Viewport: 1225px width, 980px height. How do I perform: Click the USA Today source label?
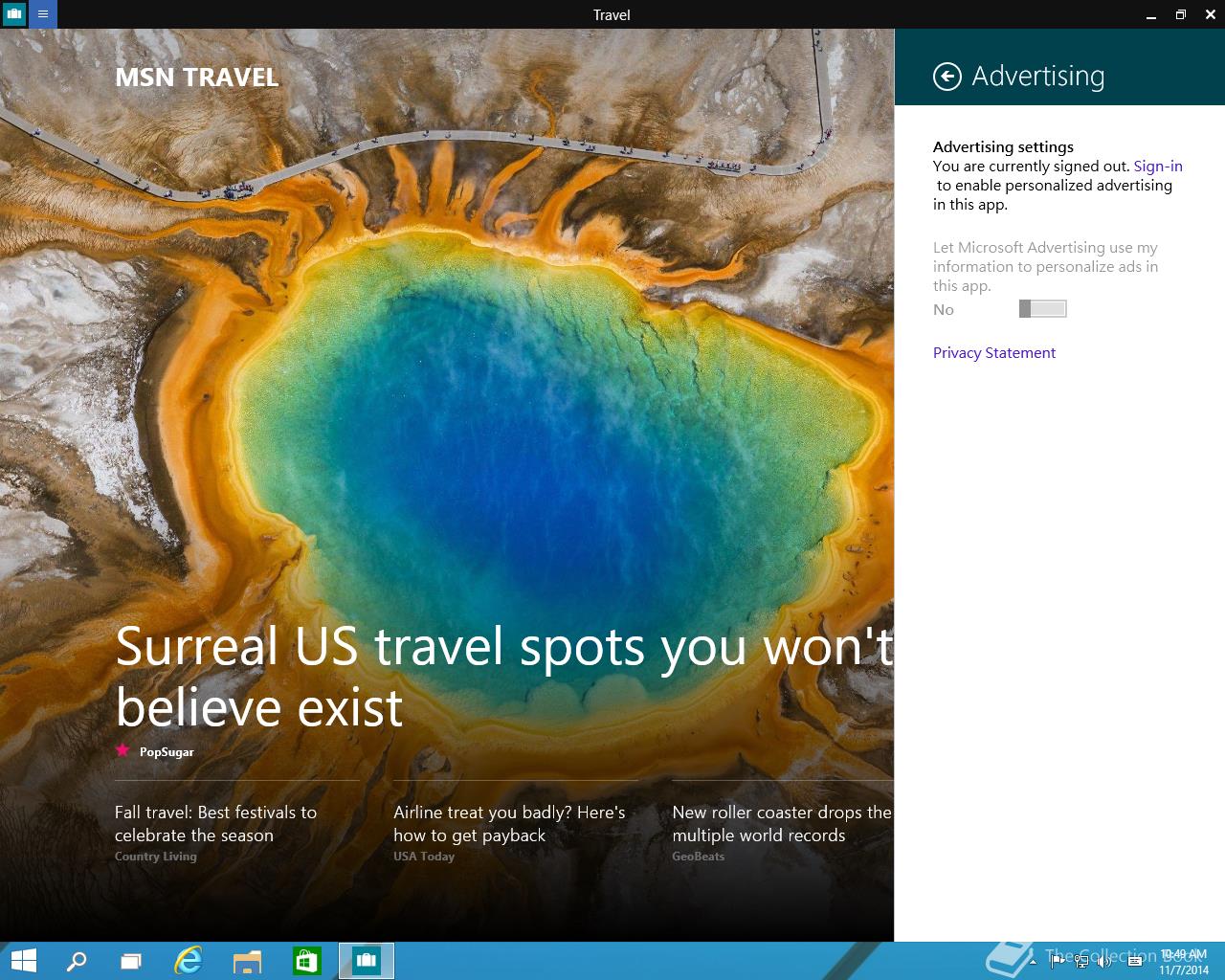coord(424,857)
